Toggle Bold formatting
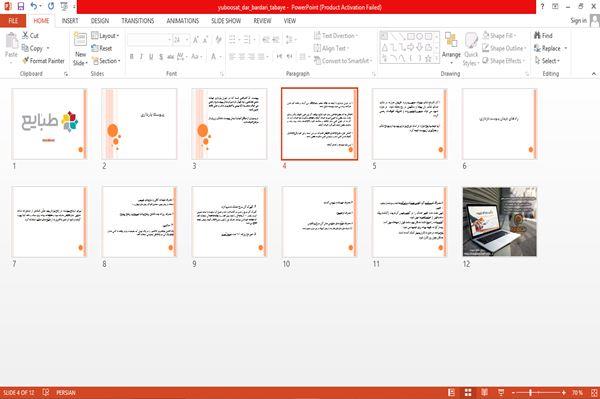The width and height of the screenshot is (600, 399). 132,57
